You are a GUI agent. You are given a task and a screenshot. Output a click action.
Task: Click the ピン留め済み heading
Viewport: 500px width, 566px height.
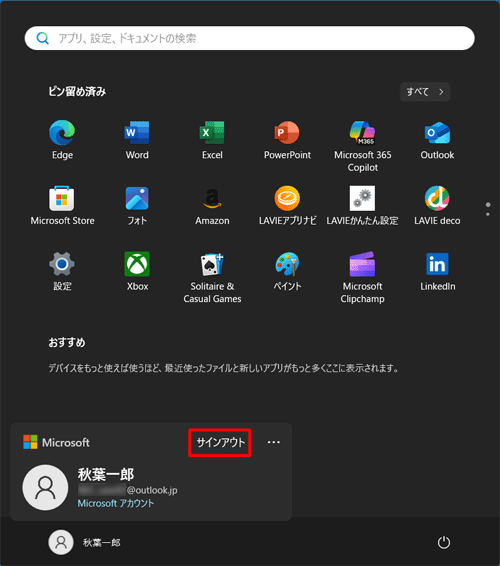(x=77, y=92)
